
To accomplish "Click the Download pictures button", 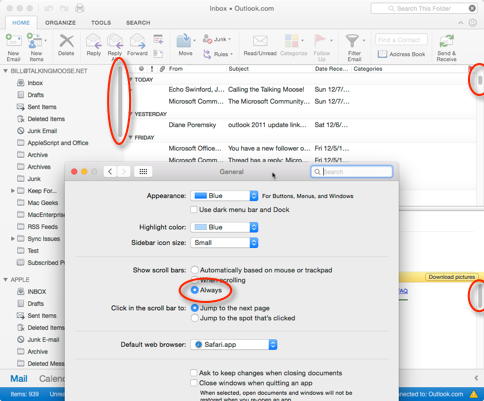I will (452, 277).
